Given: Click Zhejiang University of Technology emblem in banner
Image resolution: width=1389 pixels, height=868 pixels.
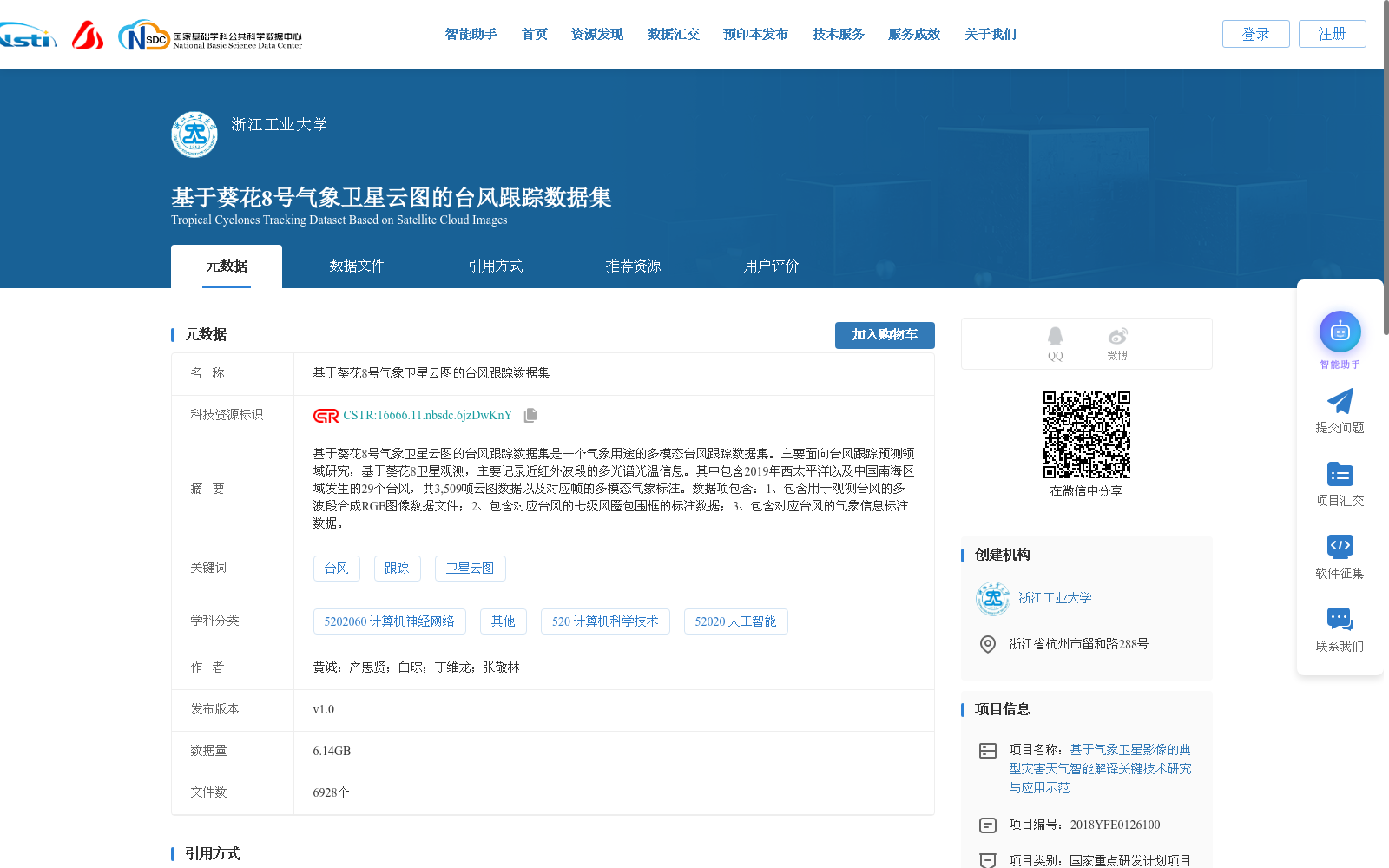Looking at the screenshot, I should 194,135.
